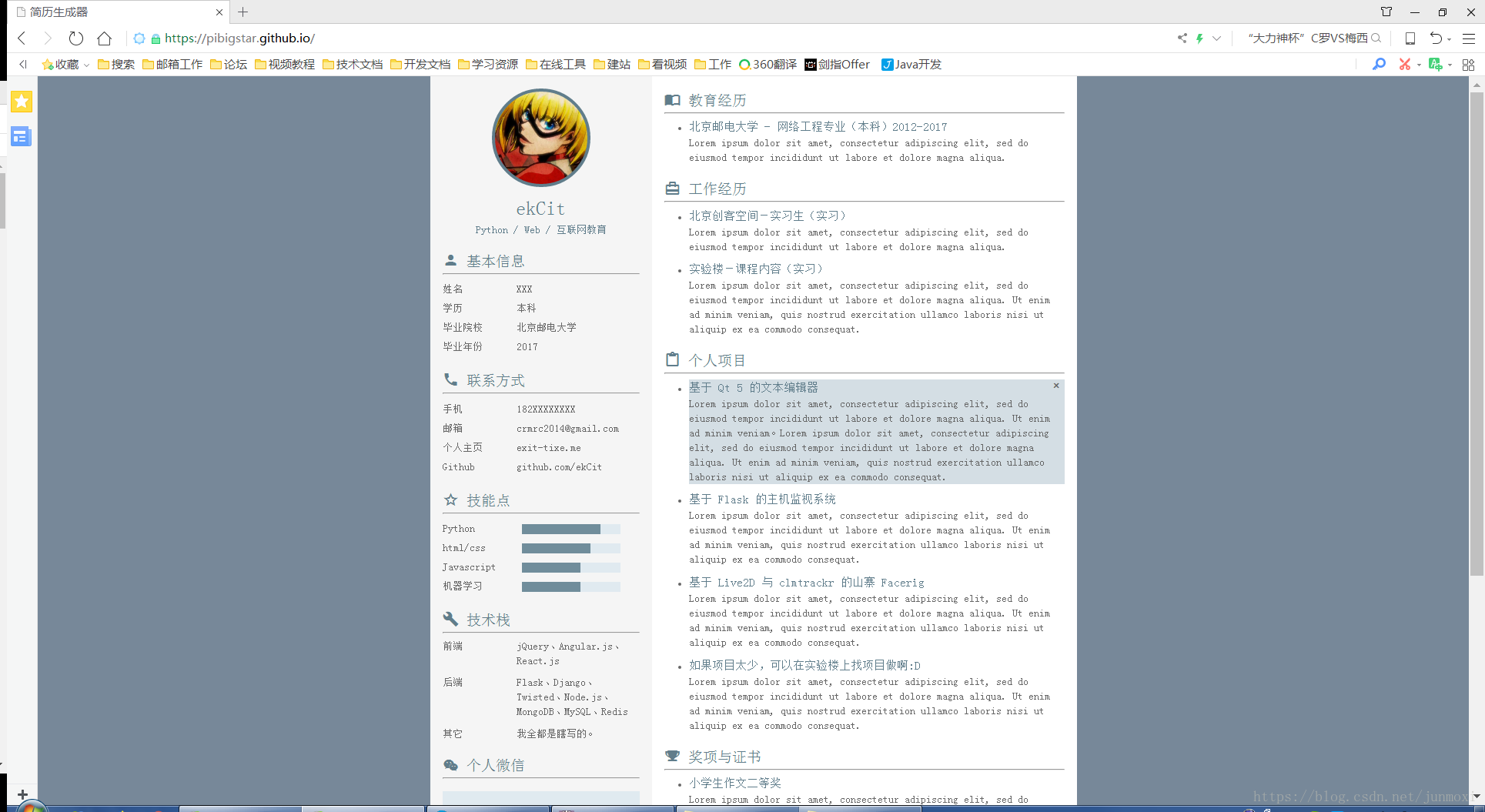Click the 机器学习 skill bar
The width and height of the screenshot is (1485, 812).
tap(570, 586)
